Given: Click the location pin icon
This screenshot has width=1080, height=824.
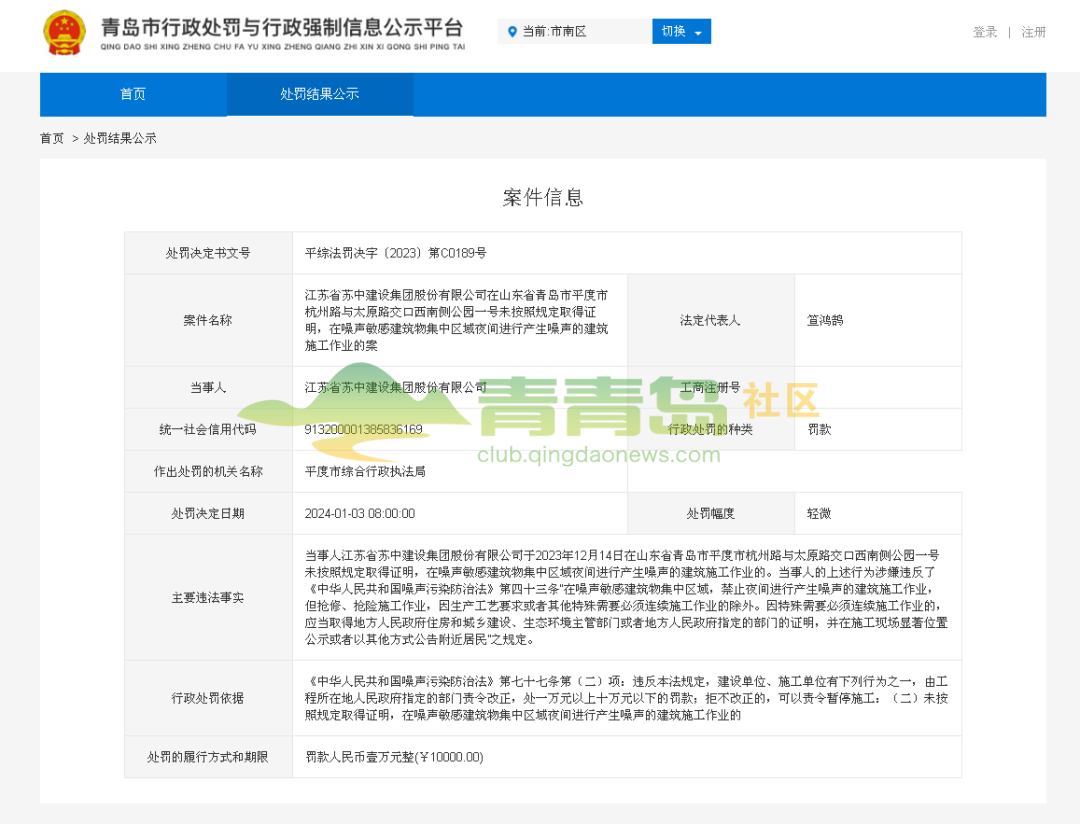Looking at the screenshot, I should point(512,32).
